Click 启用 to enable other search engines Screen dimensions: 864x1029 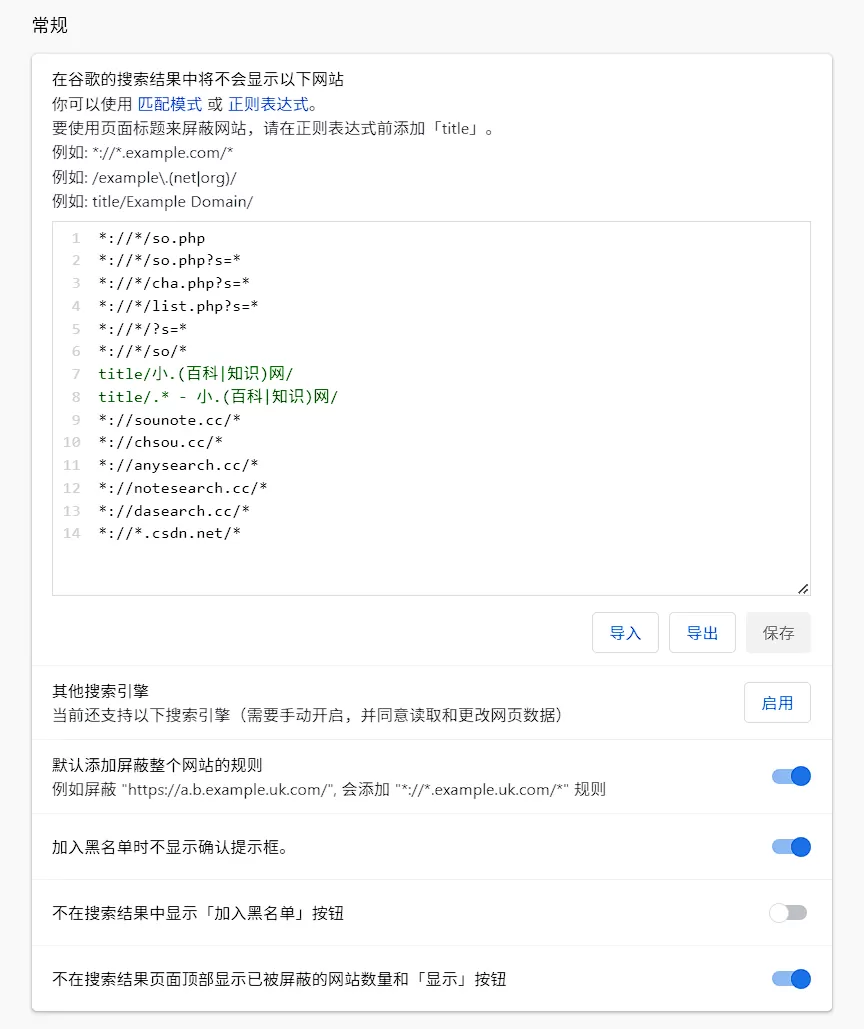(x=777, y=702)
